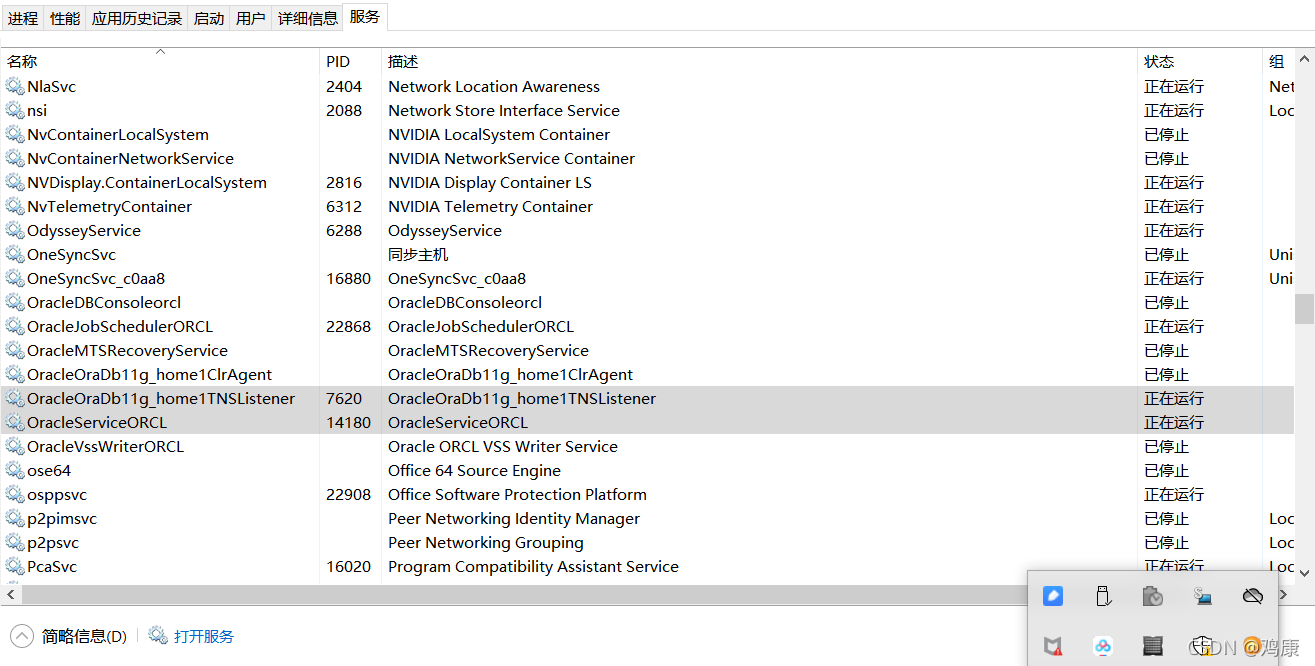Switch to the 性能 tab
Viewport: 1315px width, 666px height.
tap(65, 18)
